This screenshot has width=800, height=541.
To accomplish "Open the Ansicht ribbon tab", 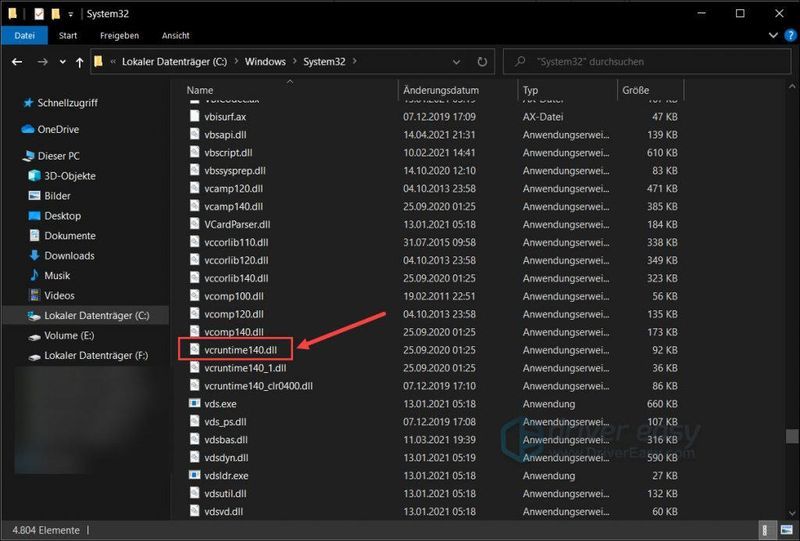I will click(176, 35).
